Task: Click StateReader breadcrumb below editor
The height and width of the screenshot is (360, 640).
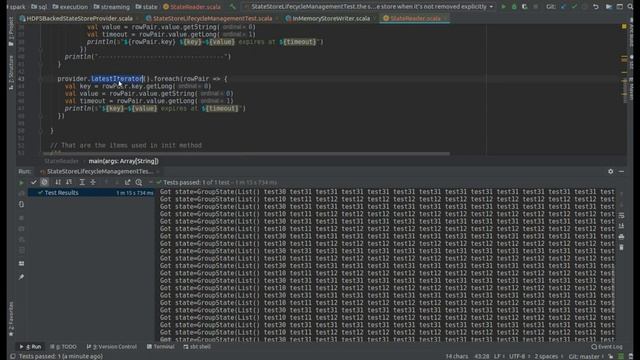Action: pyautogui.click(x=61, y=161)
